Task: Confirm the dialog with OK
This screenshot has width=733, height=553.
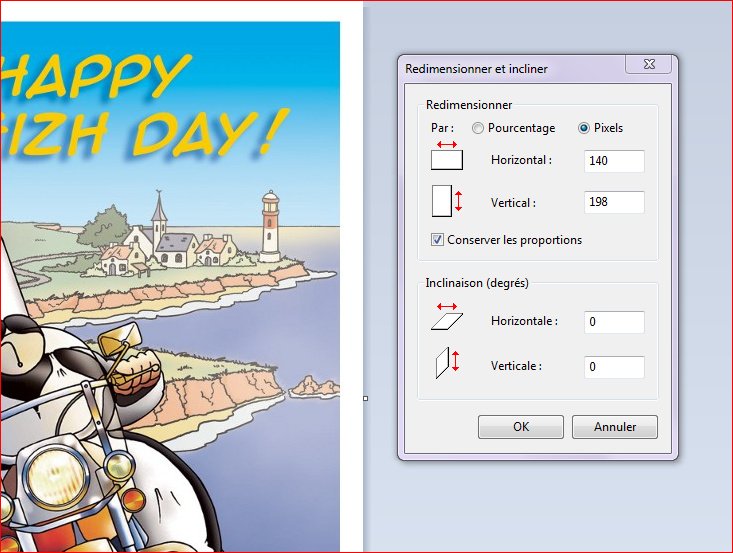Action: 521,427
